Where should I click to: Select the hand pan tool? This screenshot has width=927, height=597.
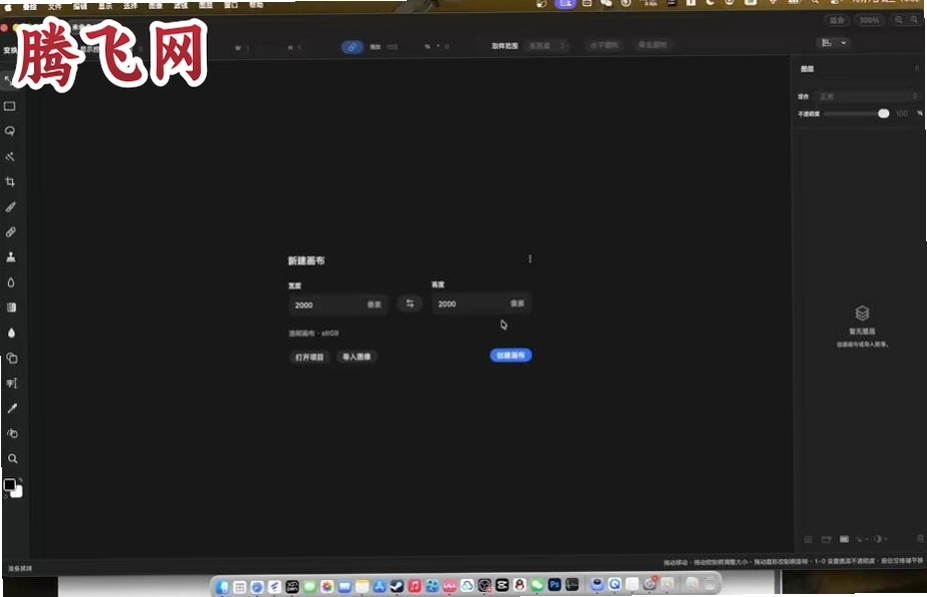pyautogui.click(x=12, y=433)
